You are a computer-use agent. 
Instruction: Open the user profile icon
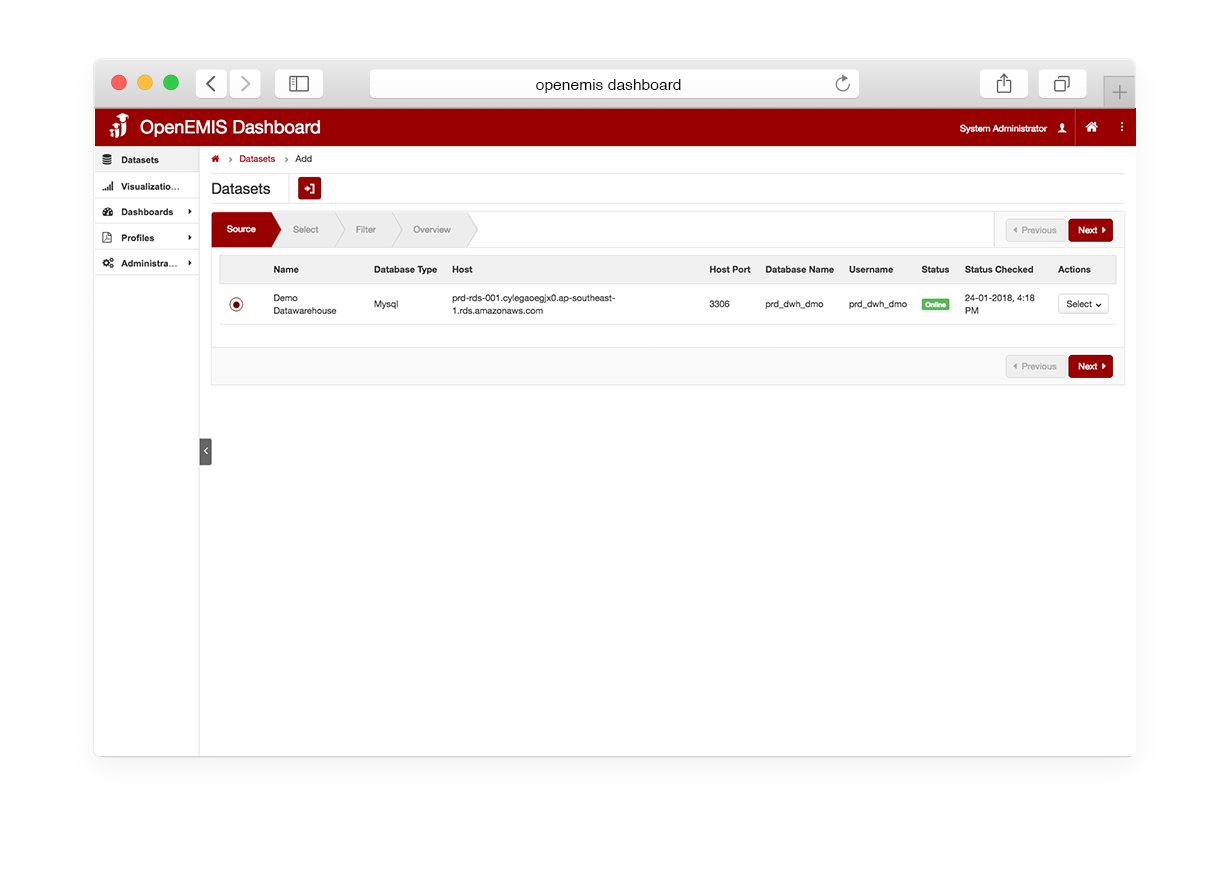pyautogui.click(x=1062, y=128)
